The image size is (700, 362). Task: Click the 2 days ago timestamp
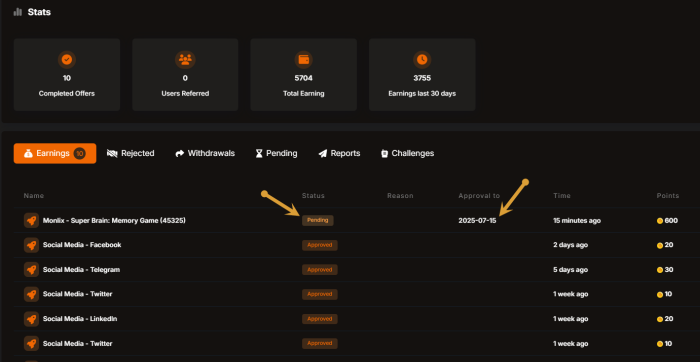(571, 245)
